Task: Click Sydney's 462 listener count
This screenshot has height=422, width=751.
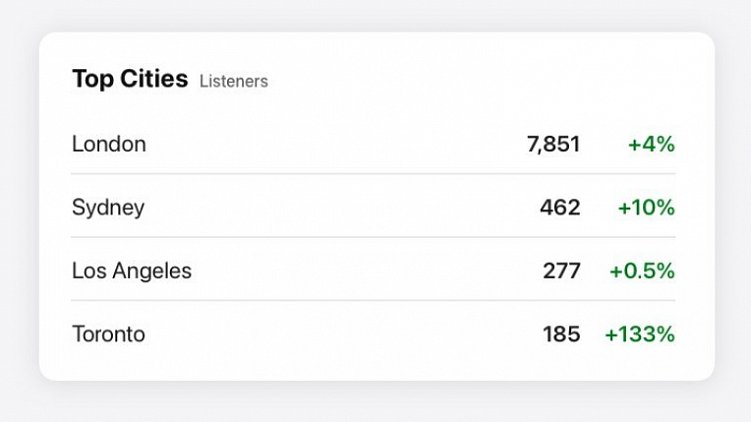Action: click(x=560, y=208)
